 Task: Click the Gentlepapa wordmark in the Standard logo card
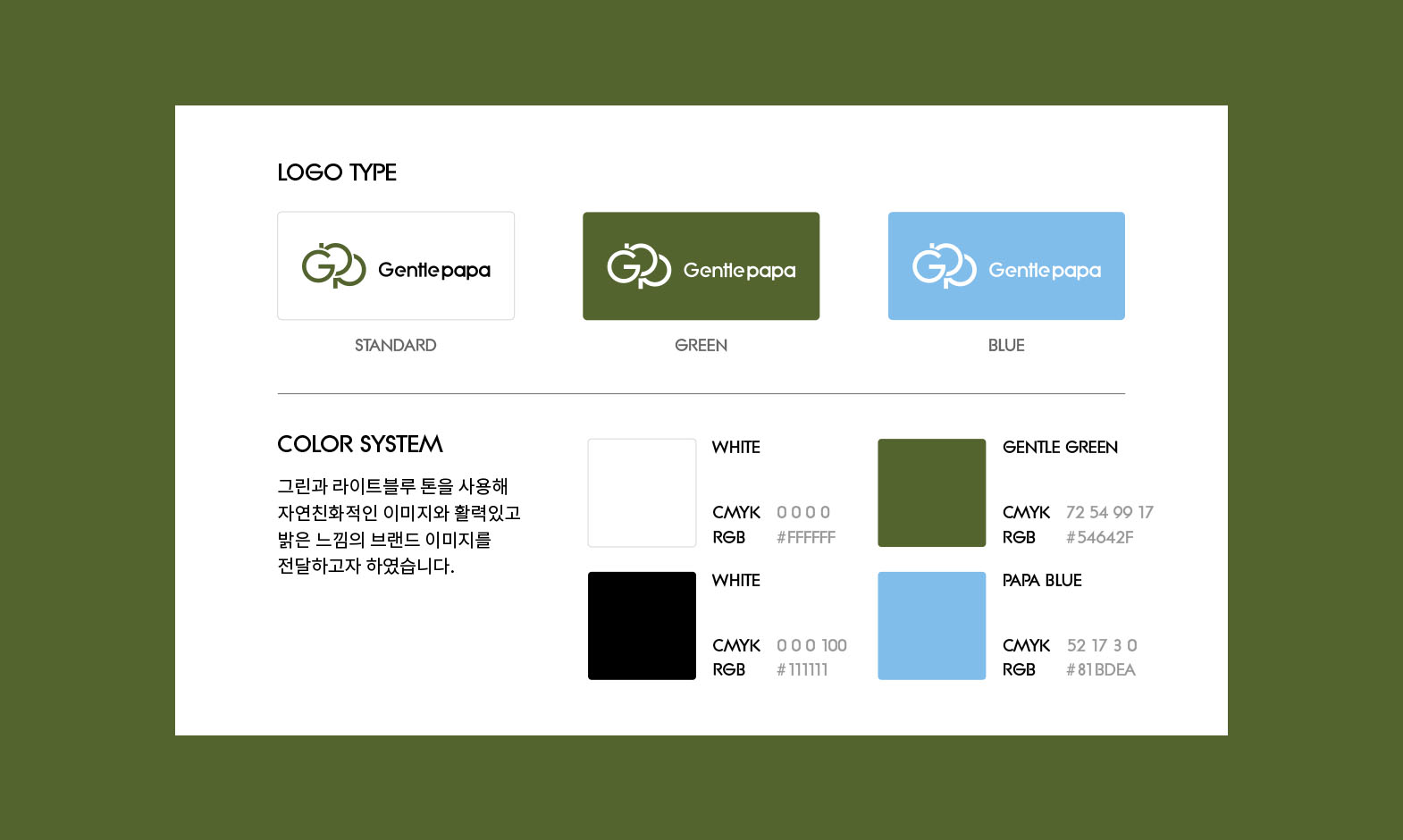434,270
